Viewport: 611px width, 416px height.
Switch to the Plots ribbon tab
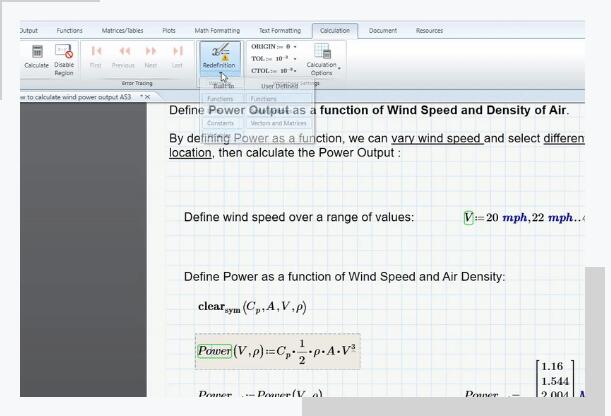point(169,30)
